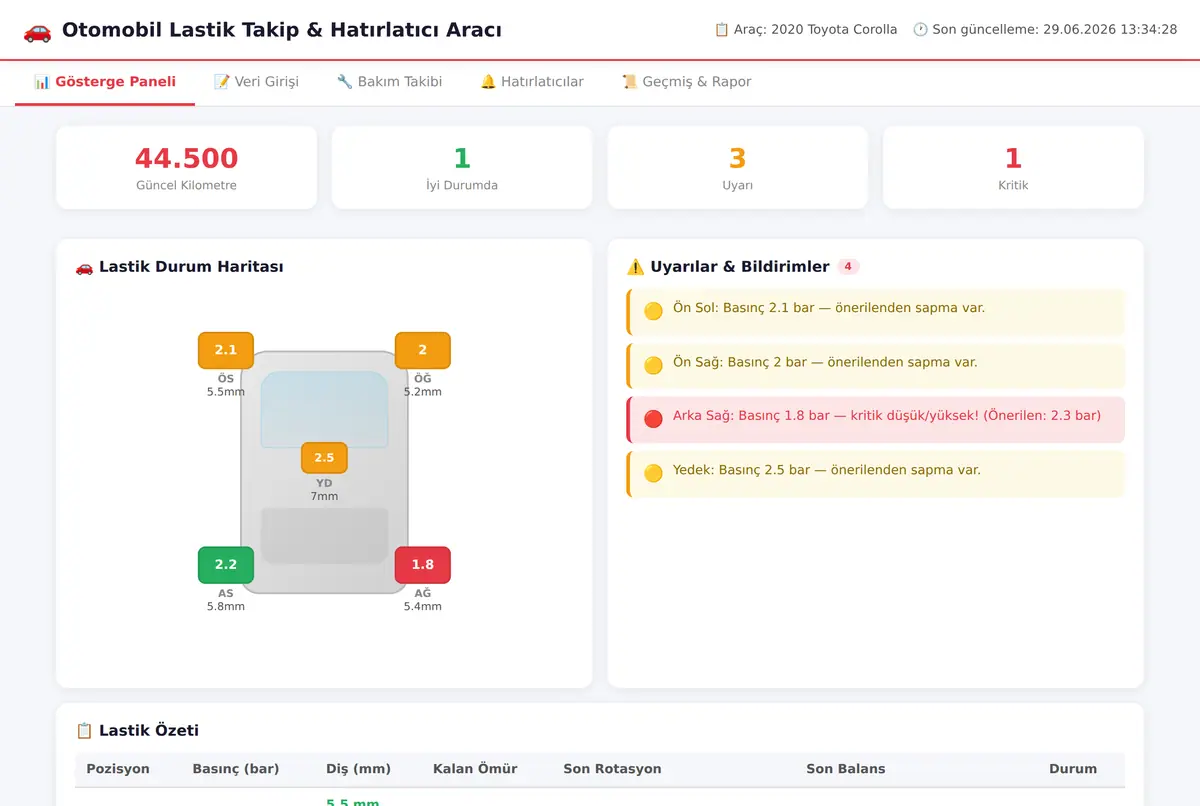Select the rear-left tire badge showing 2.2
The width and height of the screenshot is (1200, 806).
tap(226, 565)
